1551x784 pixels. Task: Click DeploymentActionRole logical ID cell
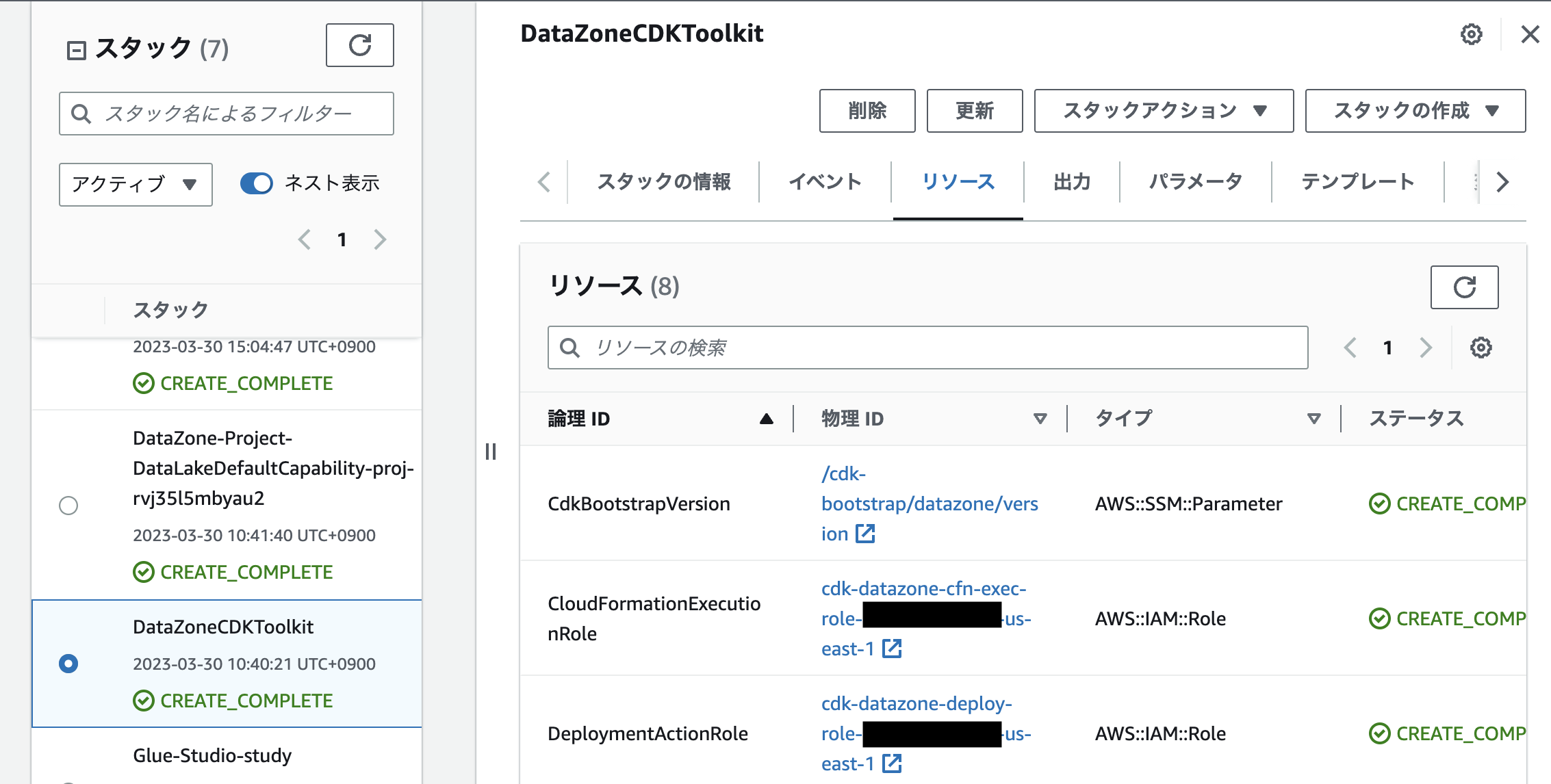coord(648,733)
